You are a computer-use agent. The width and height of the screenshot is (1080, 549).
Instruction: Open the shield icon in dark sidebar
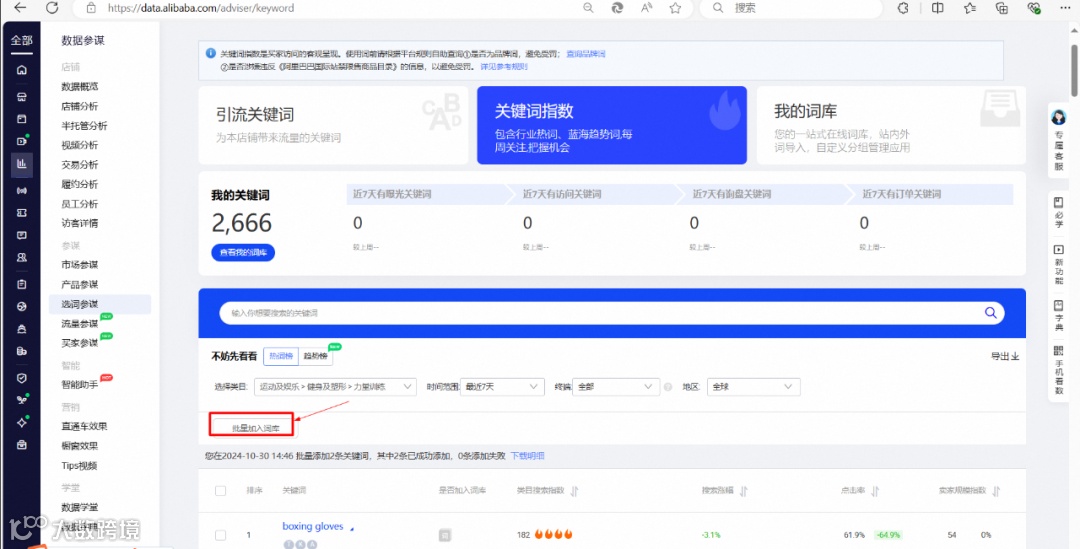[x=22, y=378]
